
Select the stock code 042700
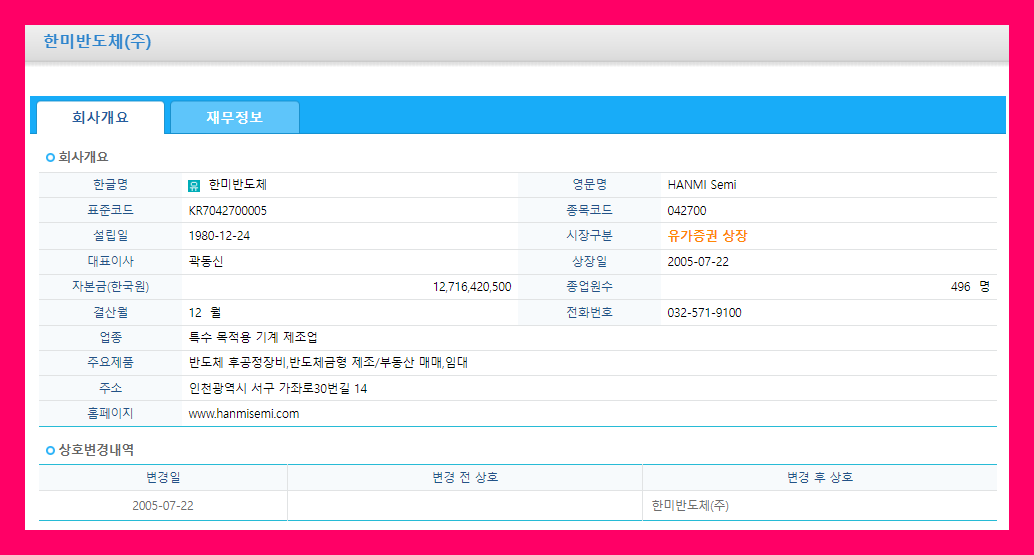coord(686,211)
